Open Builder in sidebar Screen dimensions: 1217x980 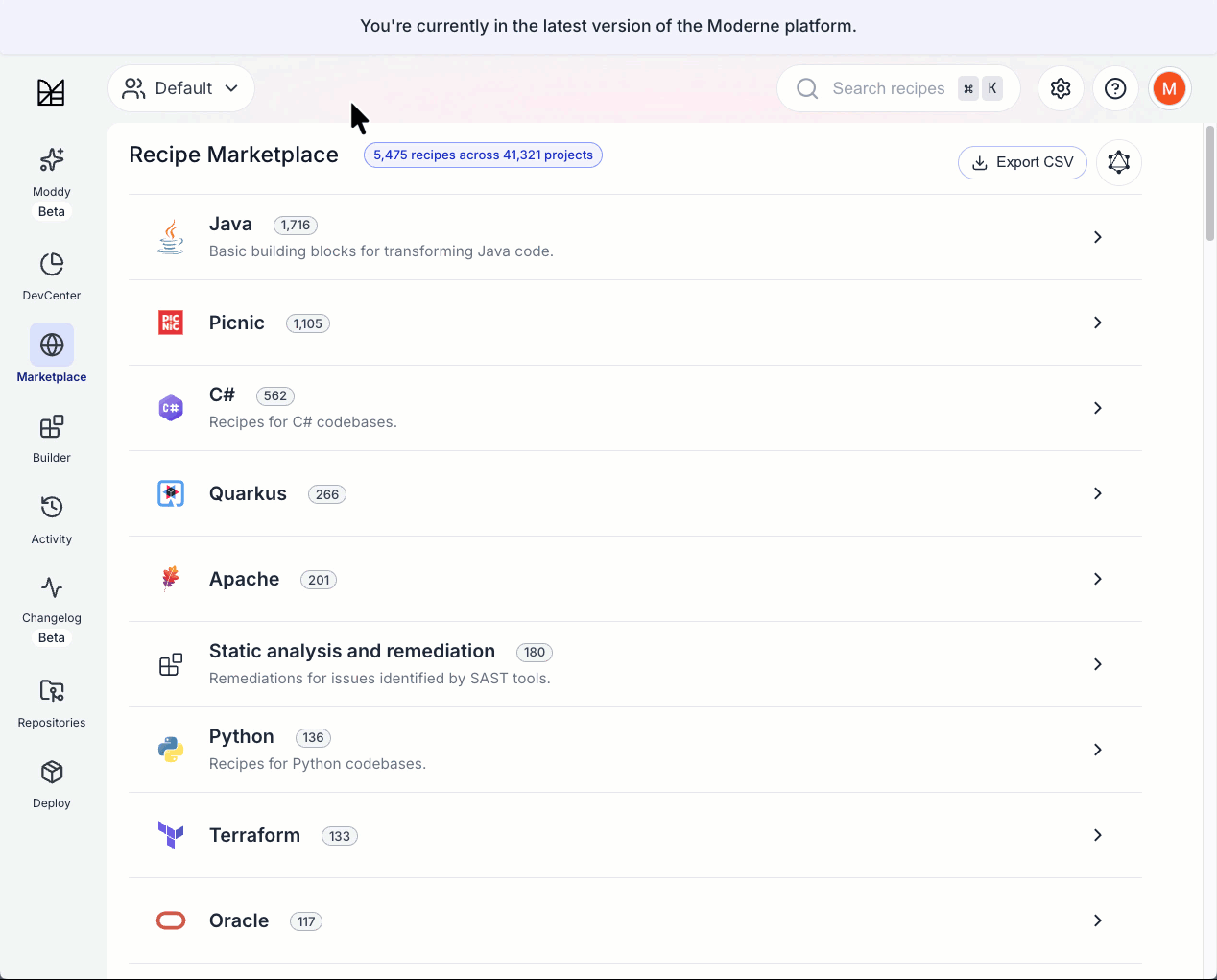[x=52, y=438]
